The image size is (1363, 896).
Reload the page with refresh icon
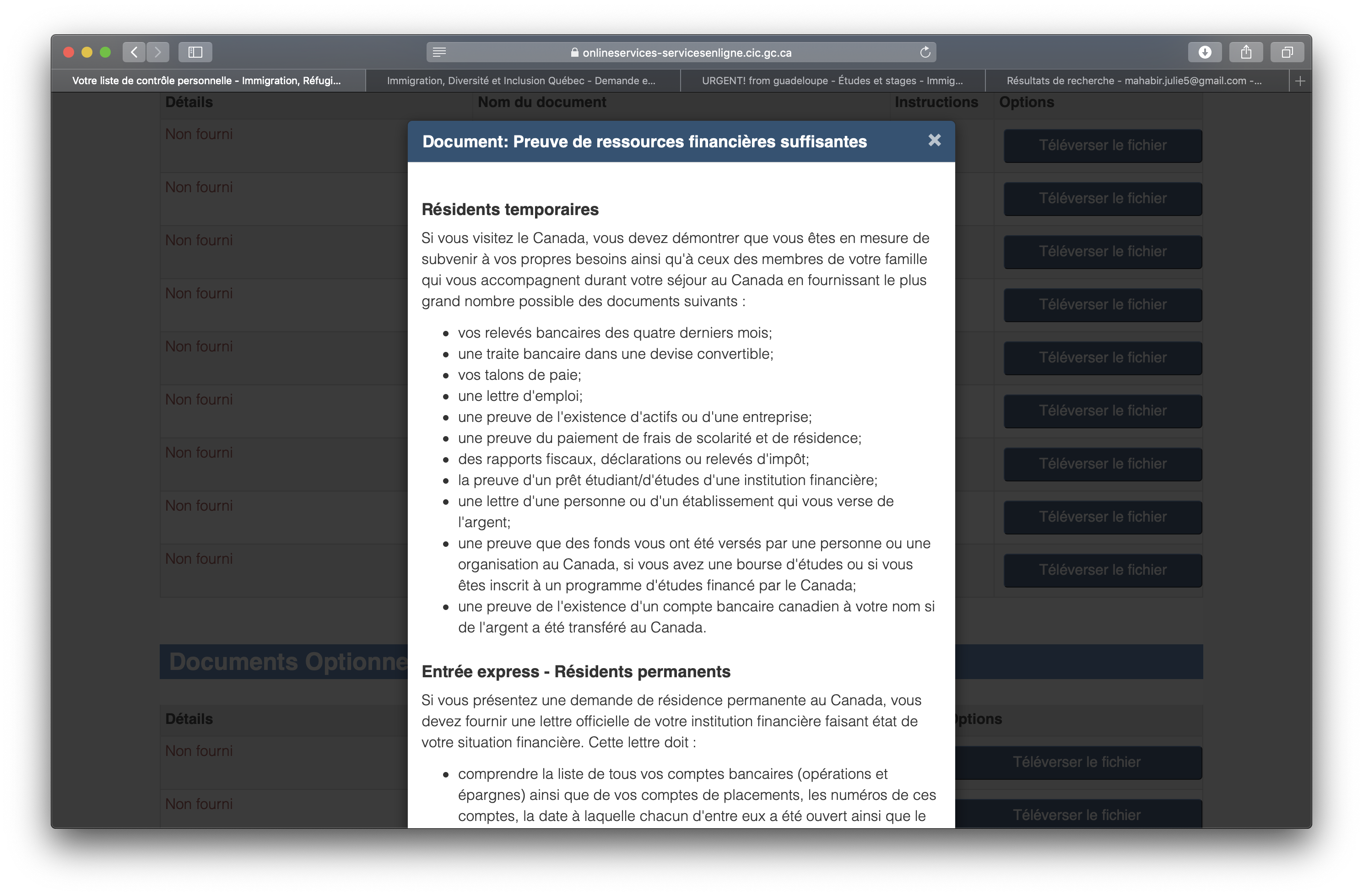pos(925,52)
